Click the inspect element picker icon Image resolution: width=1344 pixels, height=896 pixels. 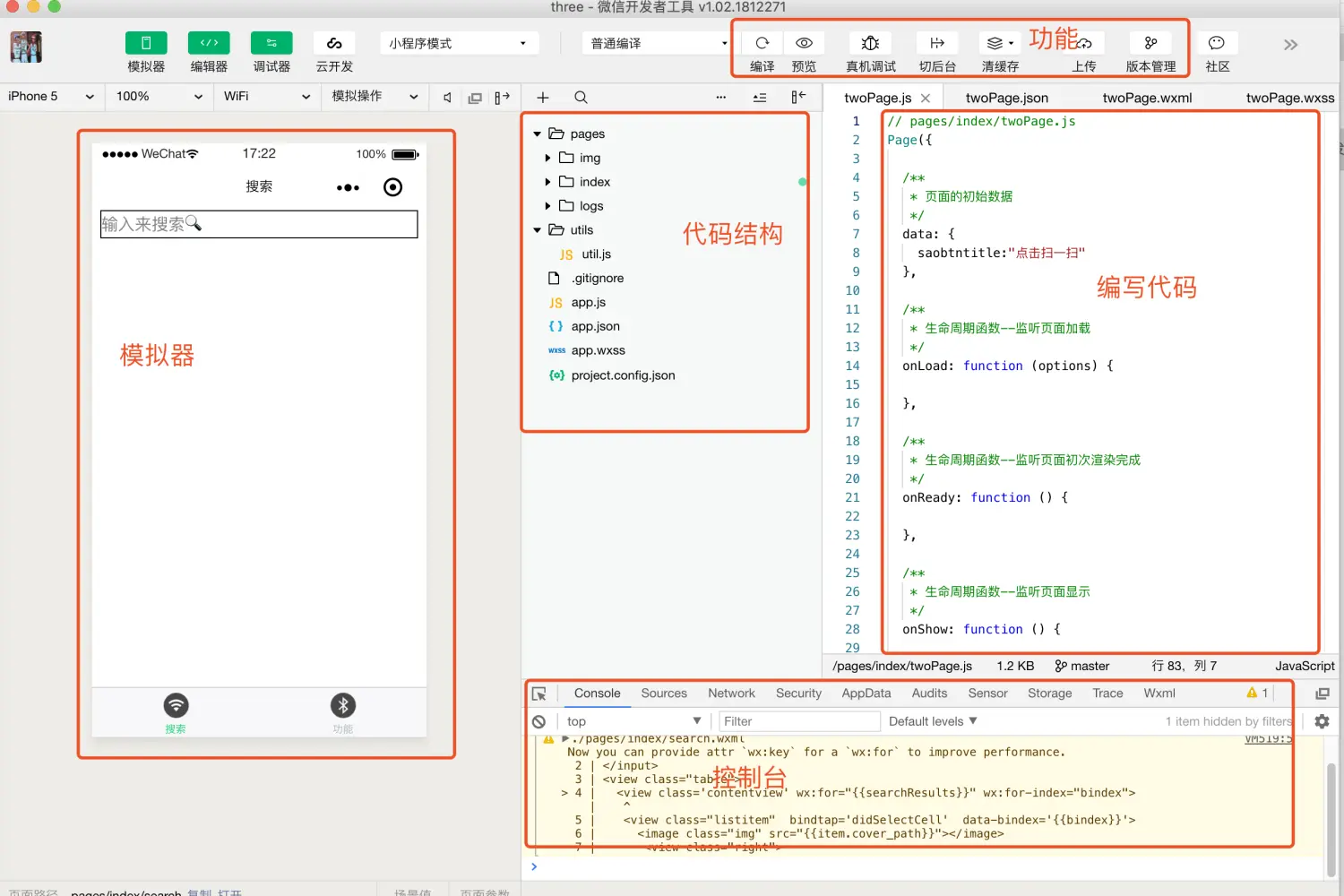539,694
